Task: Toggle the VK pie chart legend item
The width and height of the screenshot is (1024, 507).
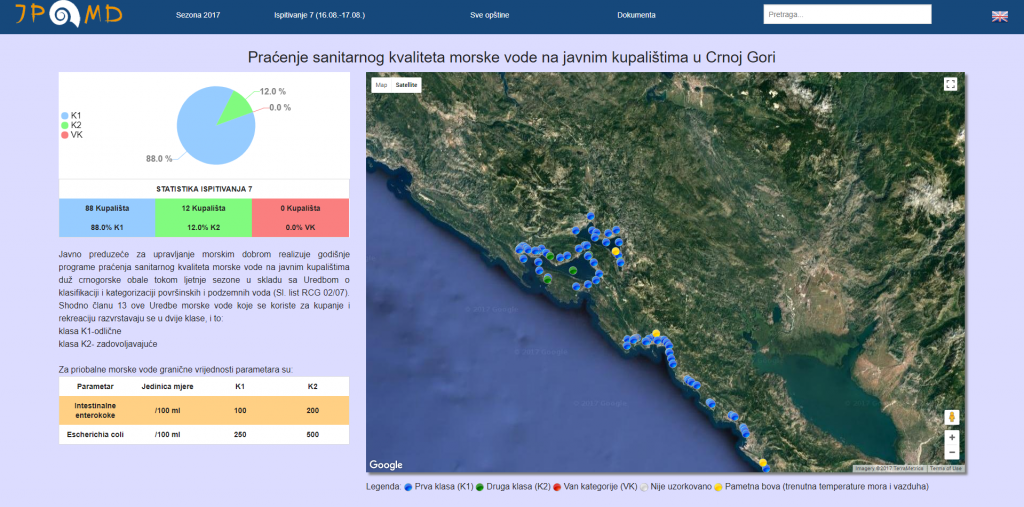Action: point(72,135)
